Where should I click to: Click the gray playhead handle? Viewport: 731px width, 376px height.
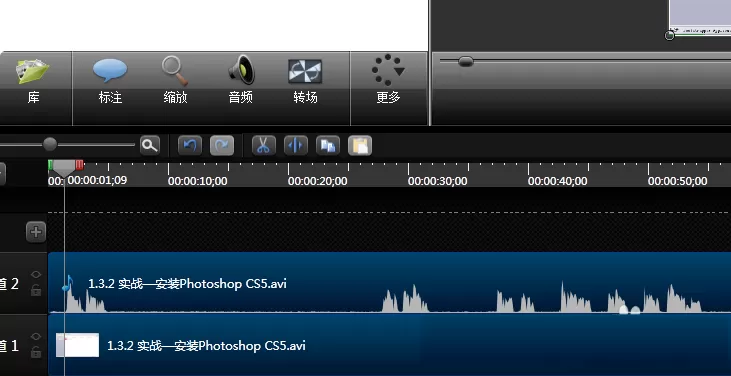(64, 168)
